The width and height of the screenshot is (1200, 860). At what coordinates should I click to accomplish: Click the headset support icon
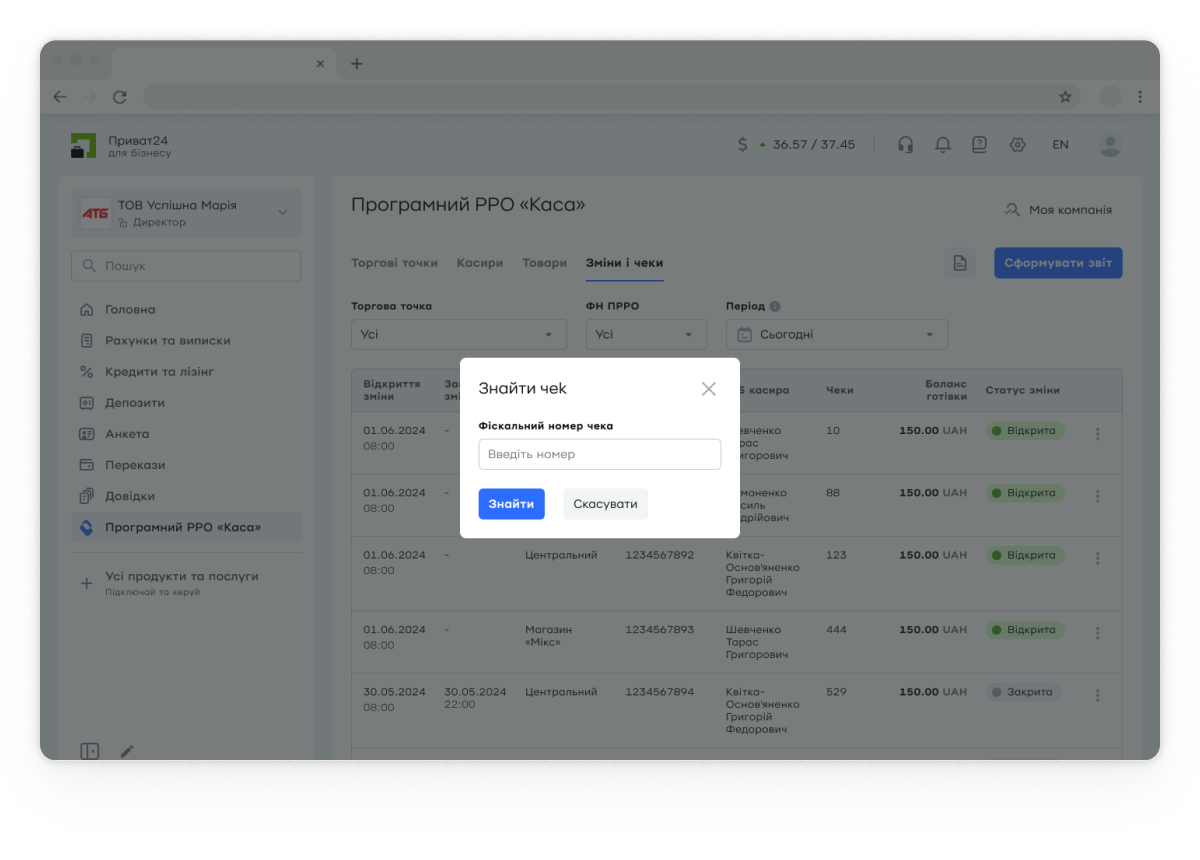[905, 145]
